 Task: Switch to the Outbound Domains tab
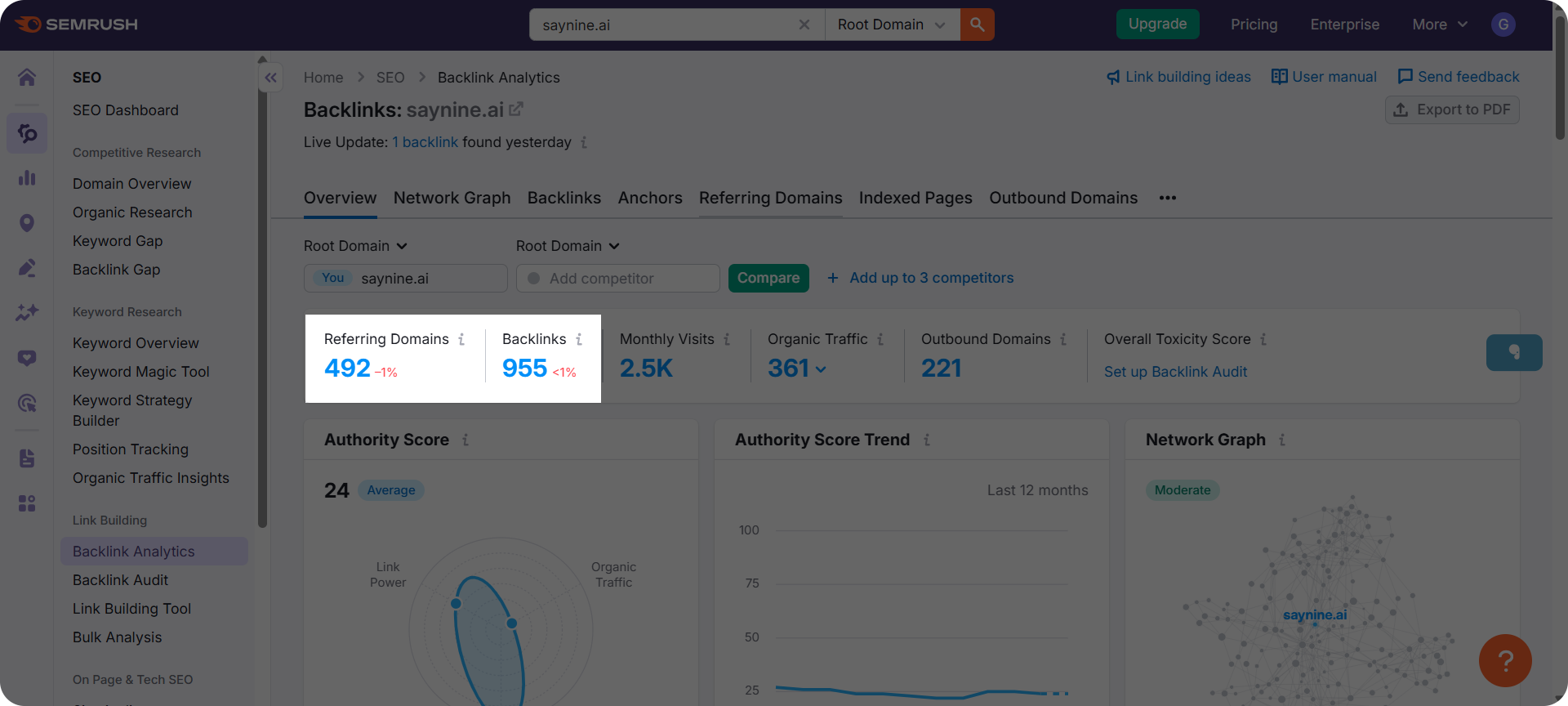pos(1063,198)
